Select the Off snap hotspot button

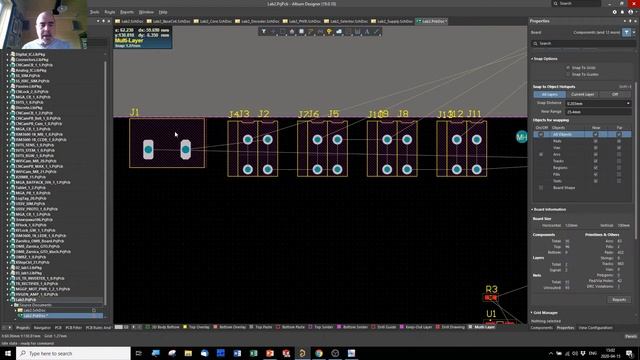(615, 94)
